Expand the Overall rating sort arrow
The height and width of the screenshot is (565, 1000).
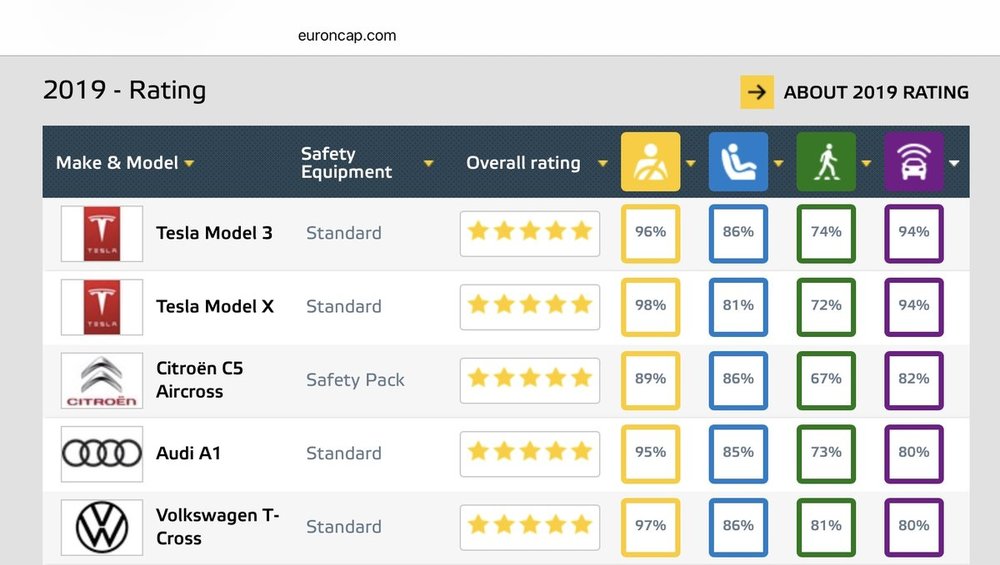point(603,164)
